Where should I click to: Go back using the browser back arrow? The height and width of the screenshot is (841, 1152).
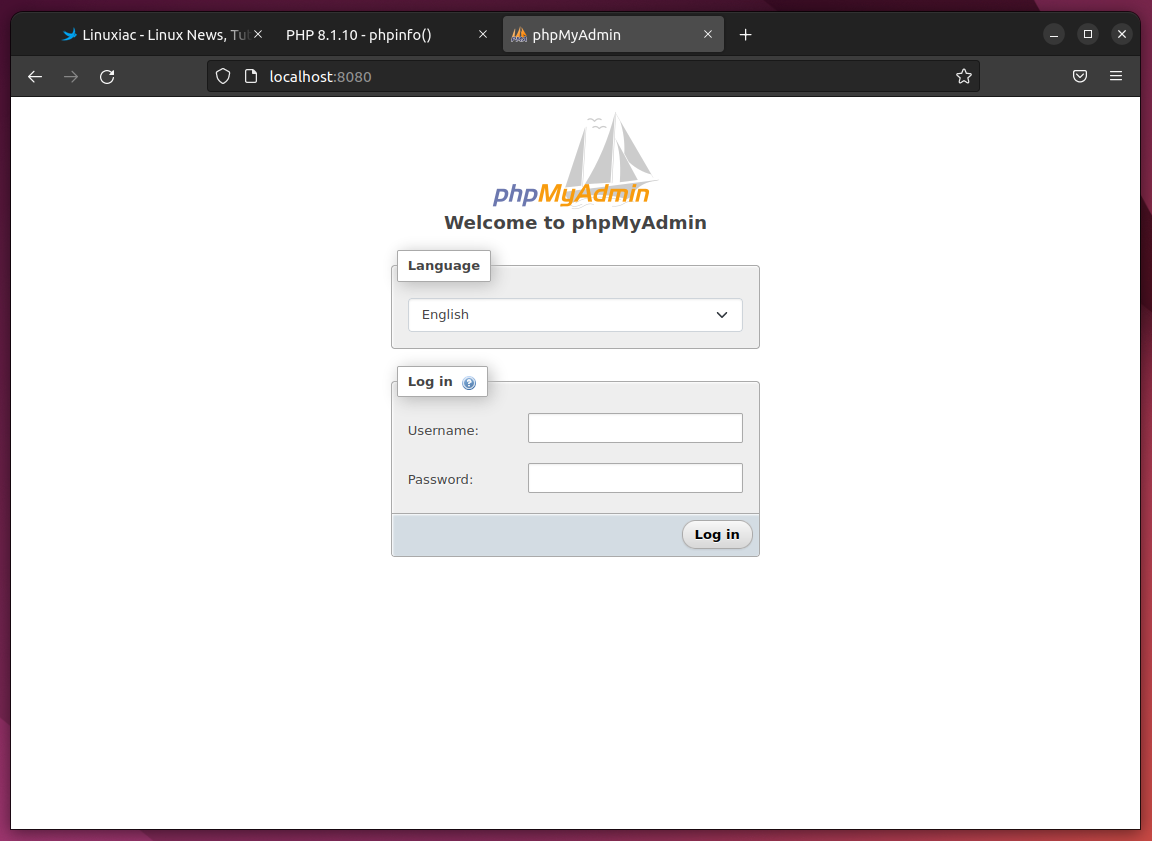[35, 76]
